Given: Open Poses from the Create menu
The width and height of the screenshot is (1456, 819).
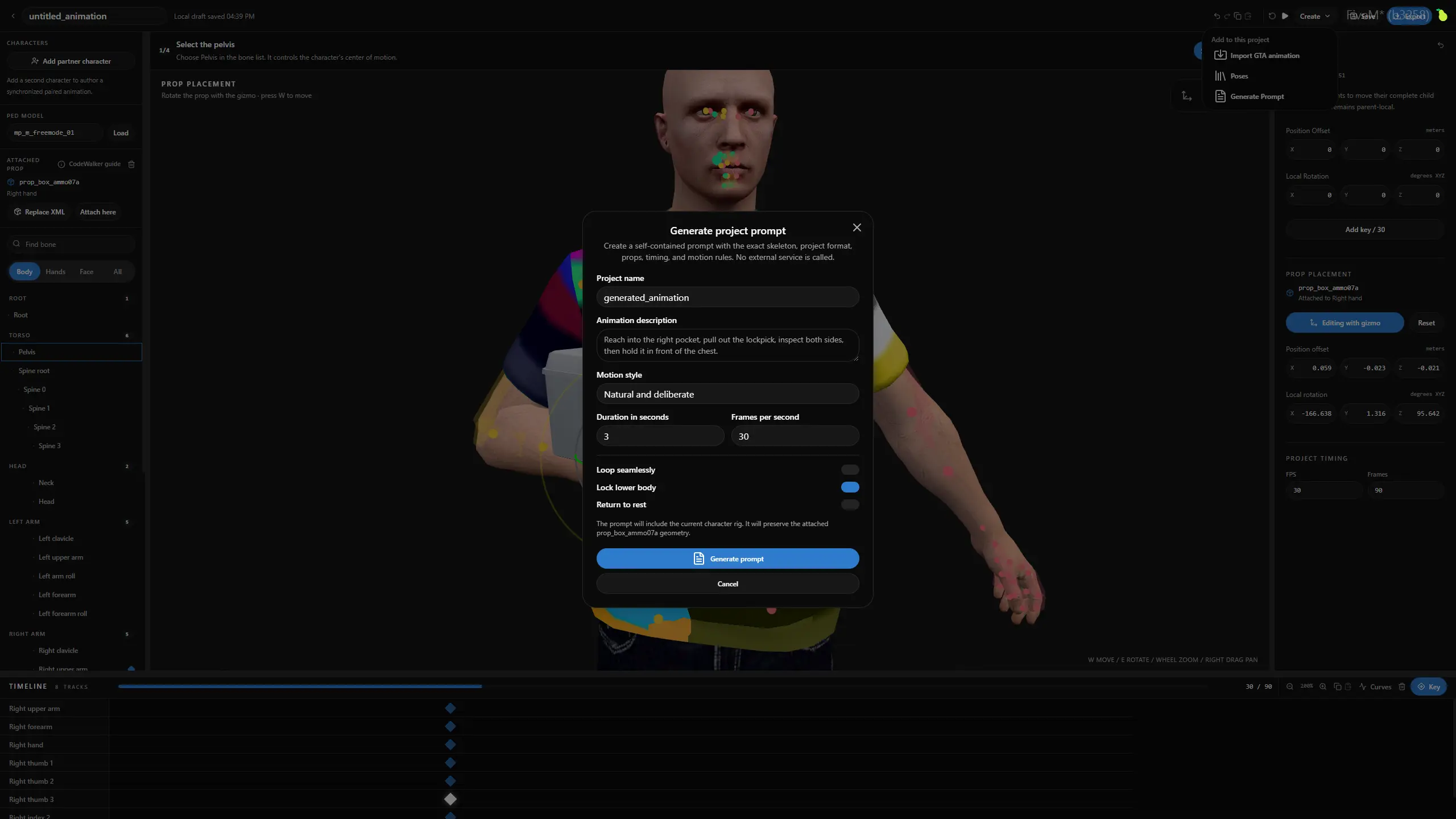Looking at the screenshot, I should [1264, 76].
